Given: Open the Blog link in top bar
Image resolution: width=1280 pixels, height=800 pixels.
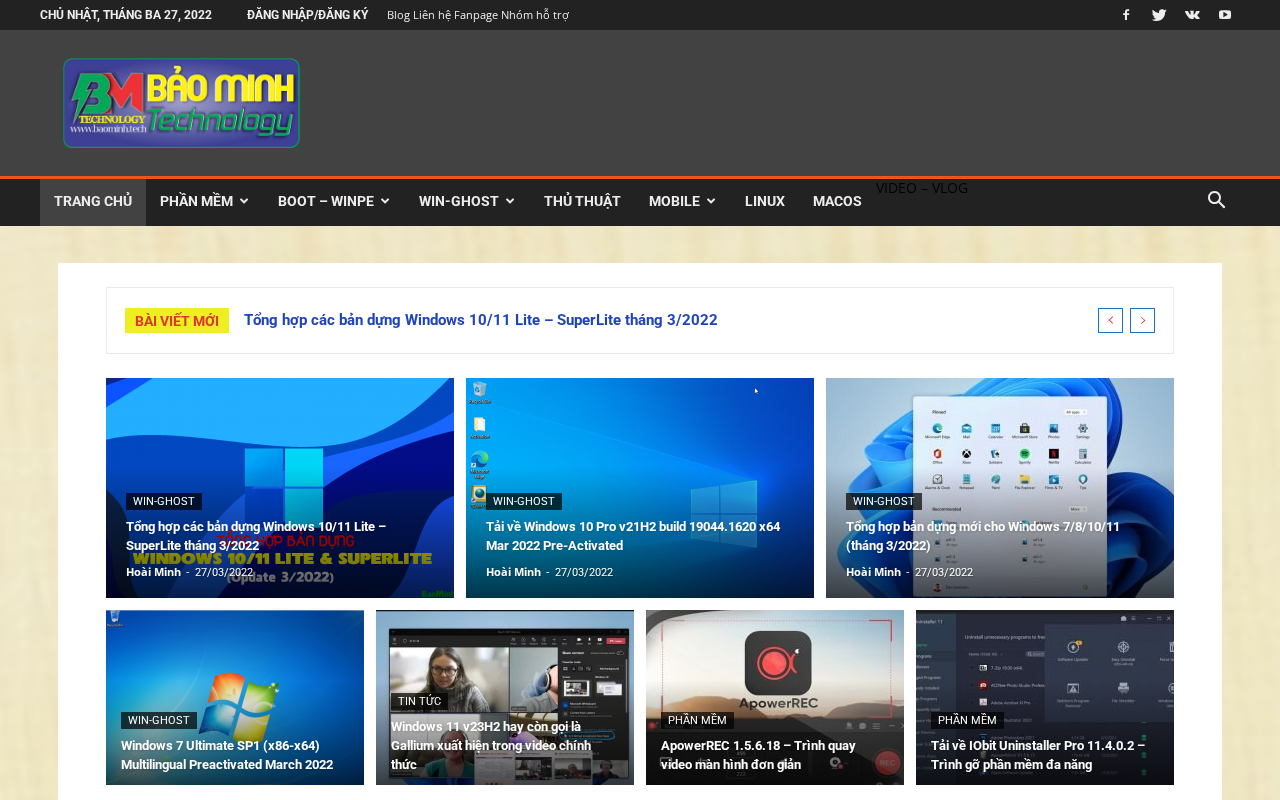Looking at the screenshot, I should coord(399,15).
